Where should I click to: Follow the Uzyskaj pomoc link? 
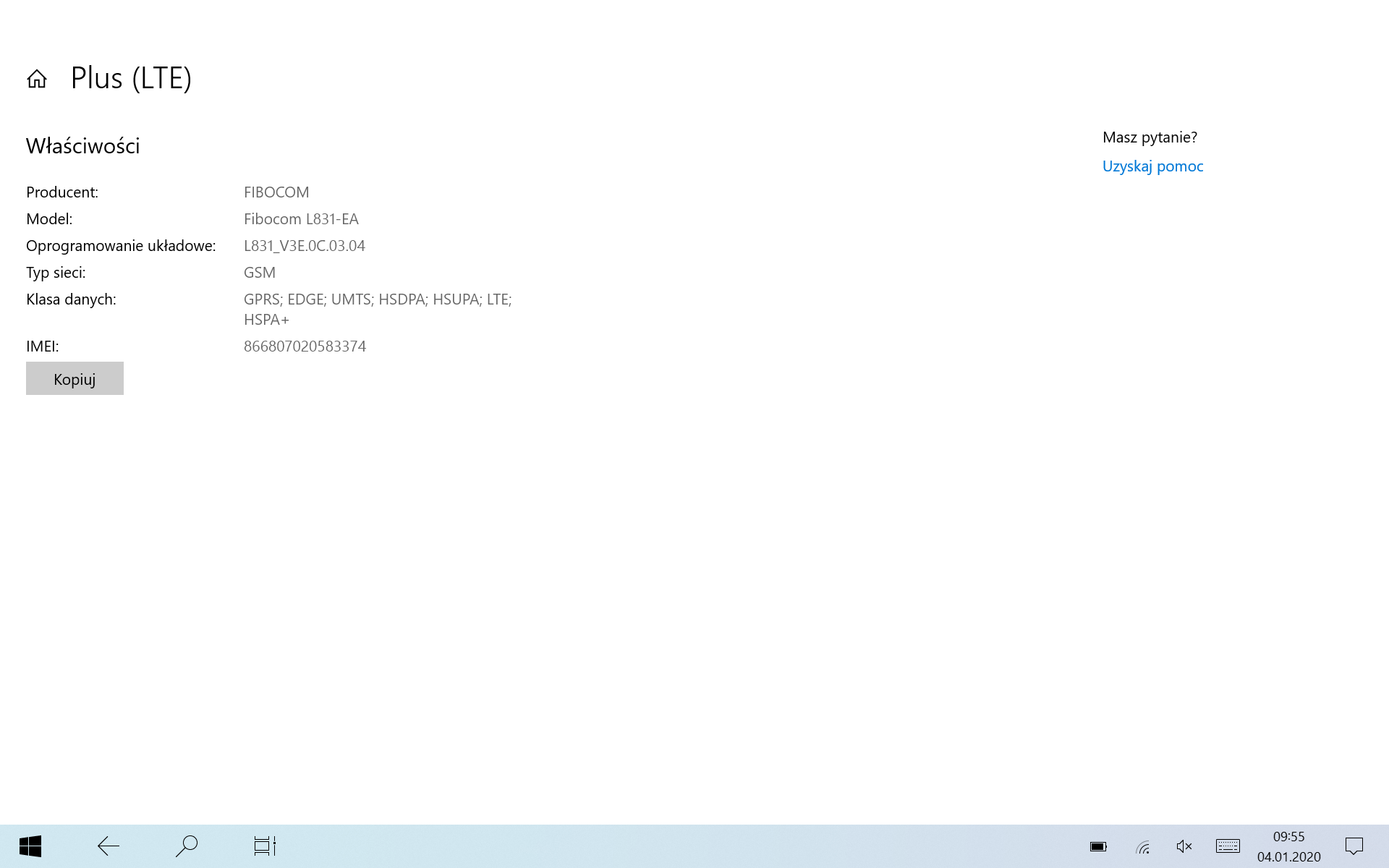point(1152,166)
